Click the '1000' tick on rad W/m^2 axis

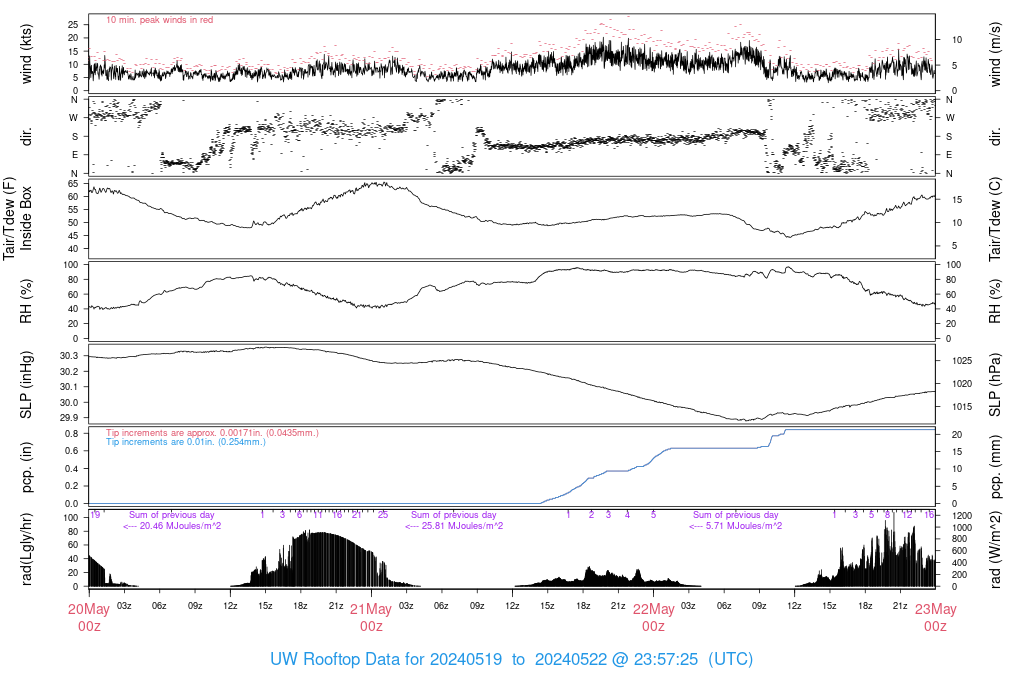962,528
